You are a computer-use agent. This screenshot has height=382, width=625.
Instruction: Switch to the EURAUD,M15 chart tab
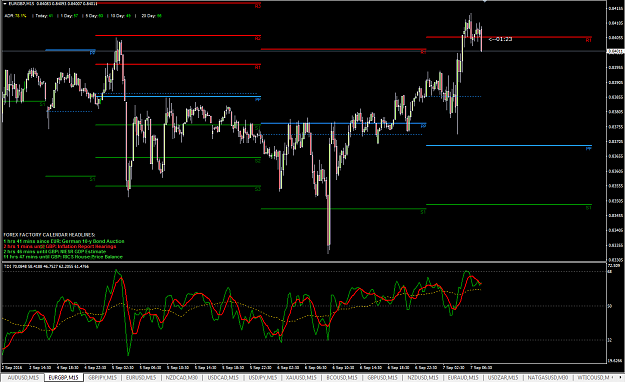click(x=463, y=377)
